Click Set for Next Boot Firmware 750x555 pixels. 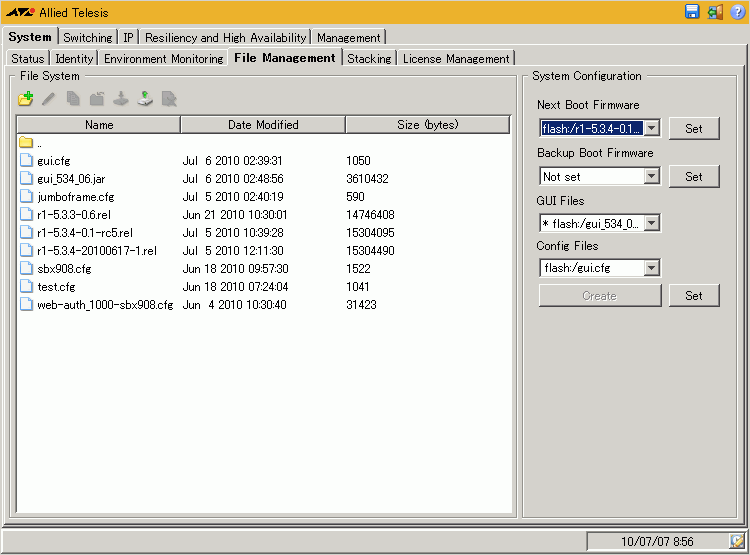click(x=694, y=128)
